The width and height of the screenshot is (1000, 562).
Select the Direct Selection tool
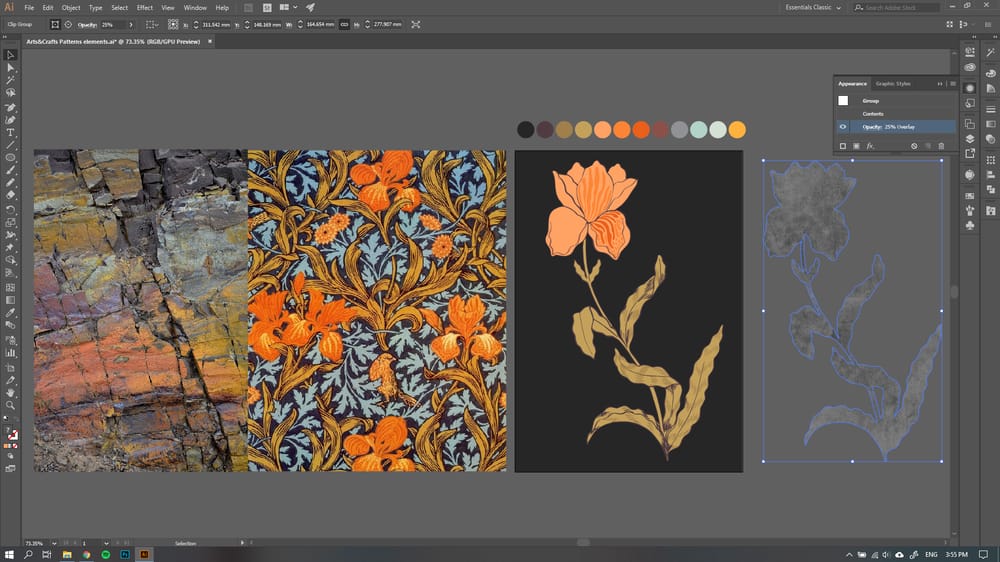pyautogui.click(x=10, y=68)
